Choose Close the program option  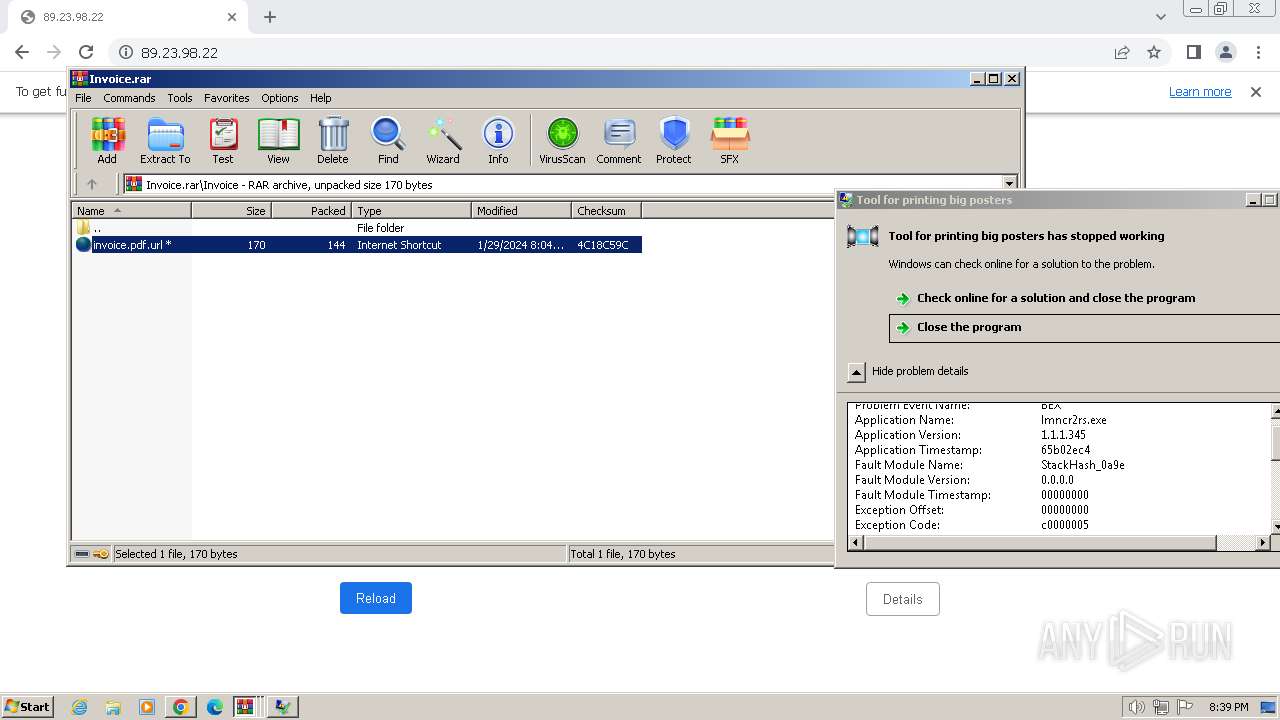click(1084, 327)
